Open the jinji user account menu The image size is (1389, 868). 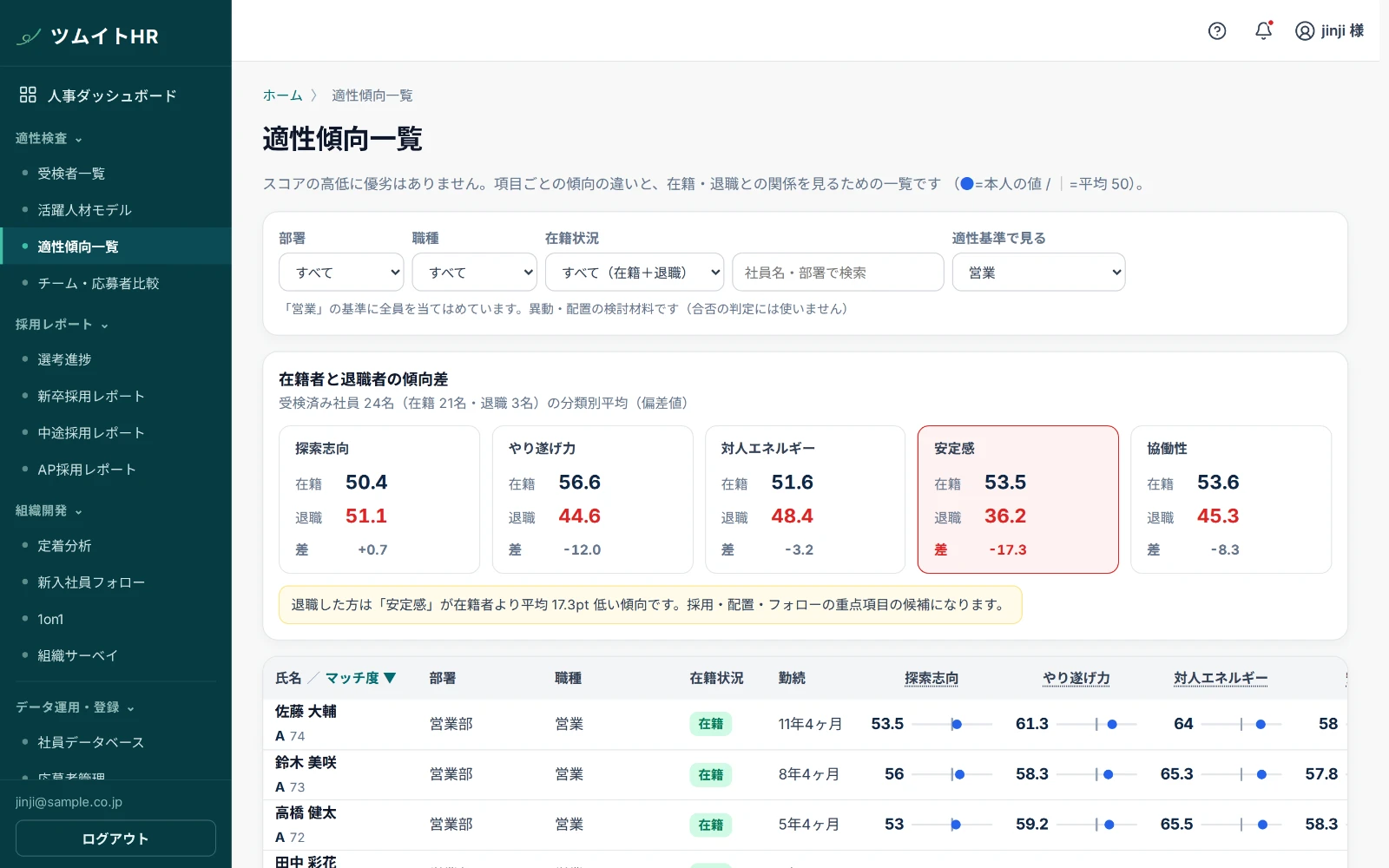[1329, 31]
